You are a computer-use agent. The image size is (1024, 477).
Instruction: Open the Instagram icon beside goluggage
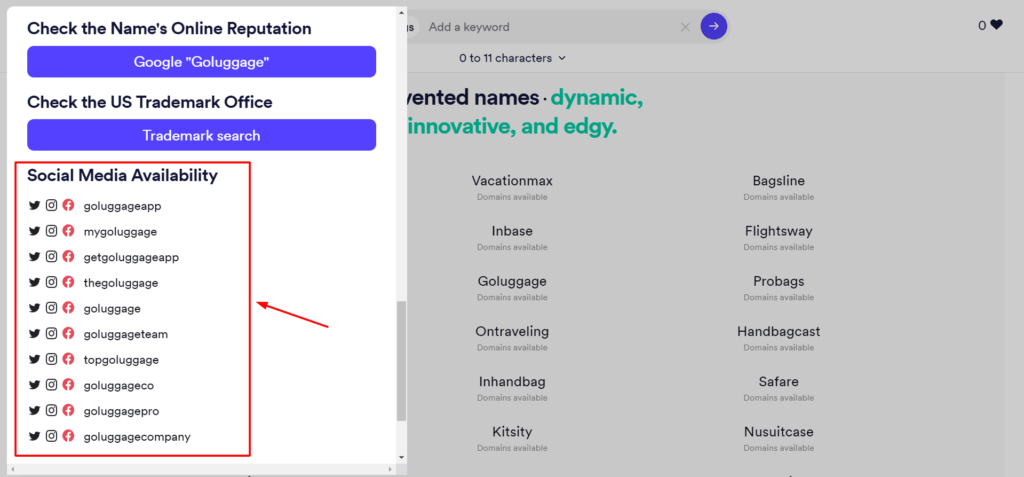pos(51,308)
